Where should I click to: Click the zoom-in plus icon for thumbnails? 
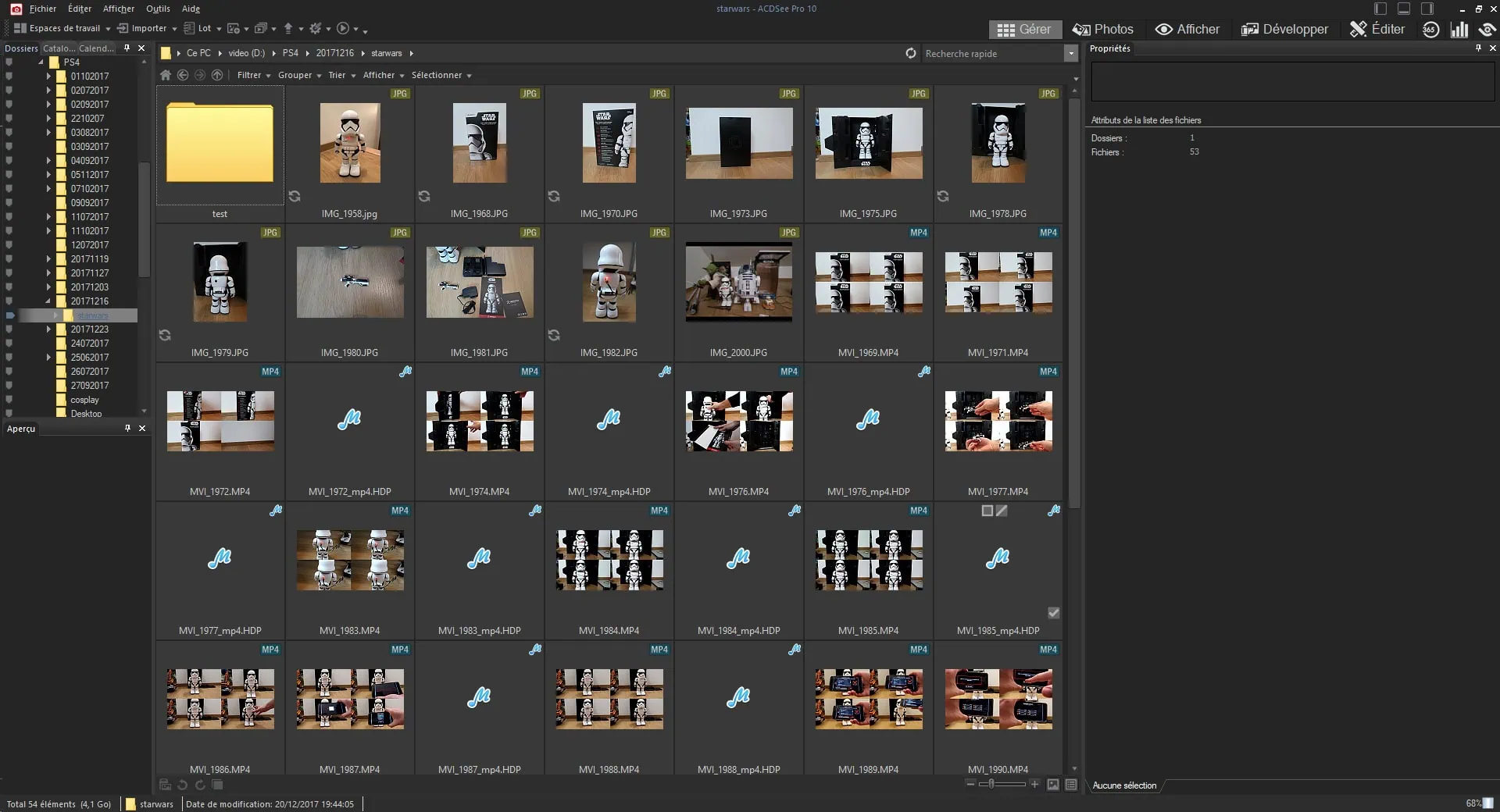click(x=1034, y=784)
